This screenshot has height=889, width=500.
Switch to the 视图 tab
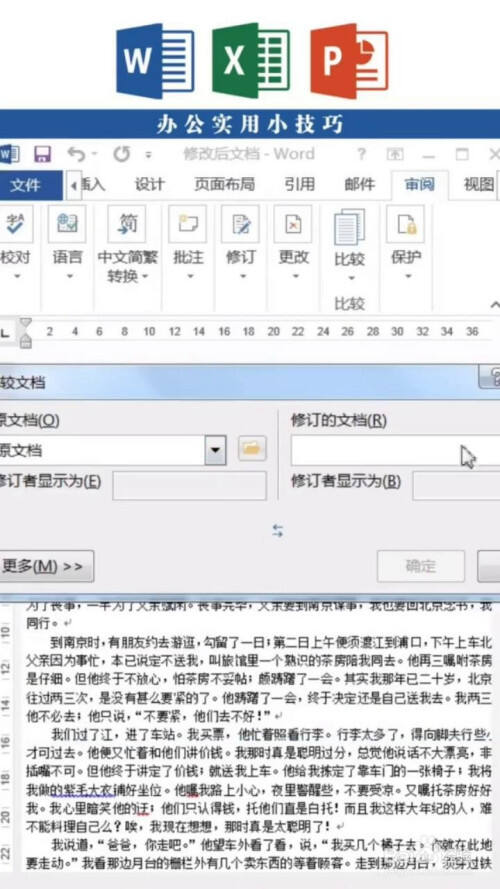(478, 184)
